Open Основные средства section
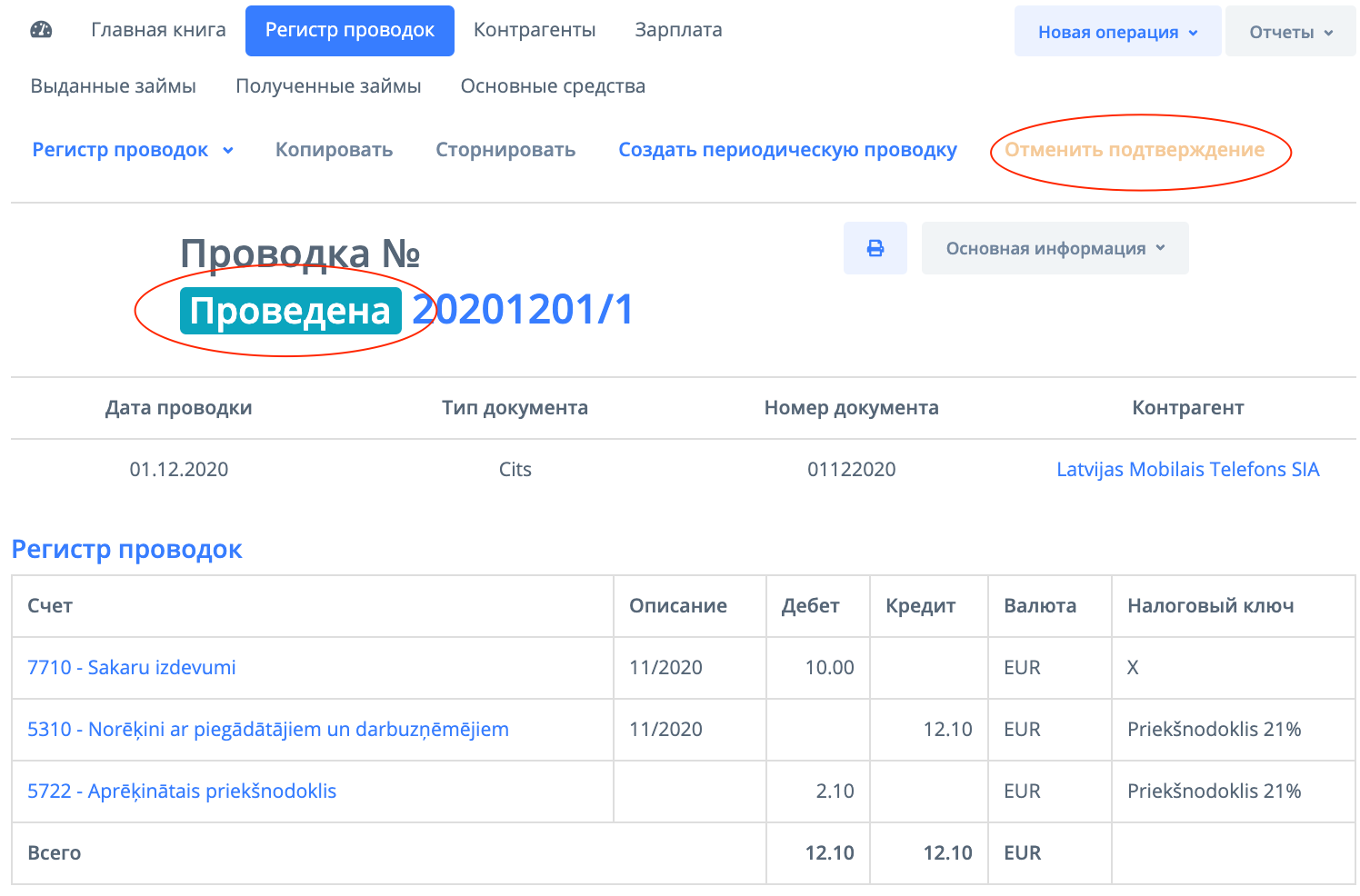Screen dimensions: 1360x896 [553, 86]
